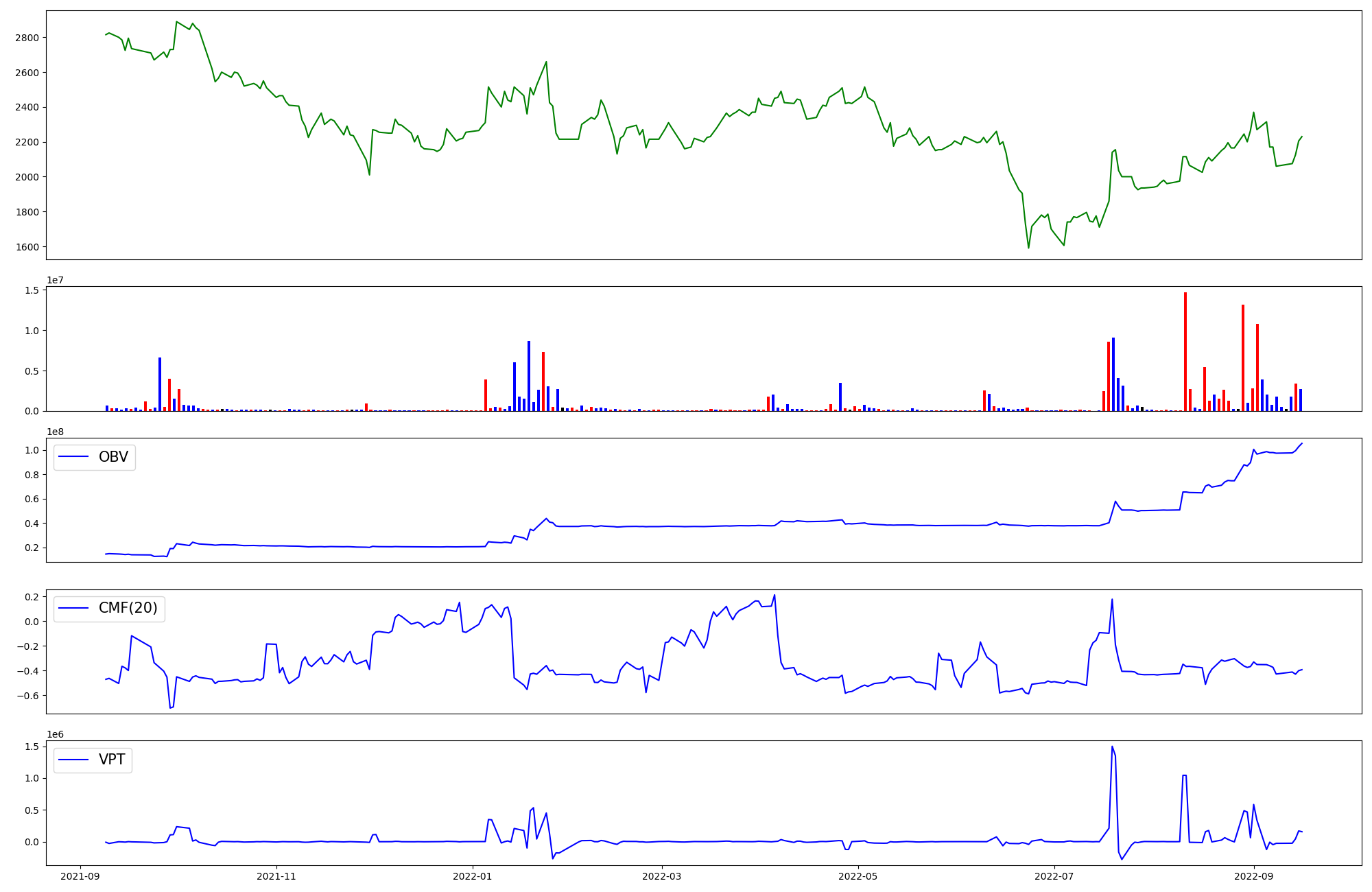1372x892 pixels.
Task: Click the 2021-11 date tick label
Action: pyautogui.click(x=276, y=876)
